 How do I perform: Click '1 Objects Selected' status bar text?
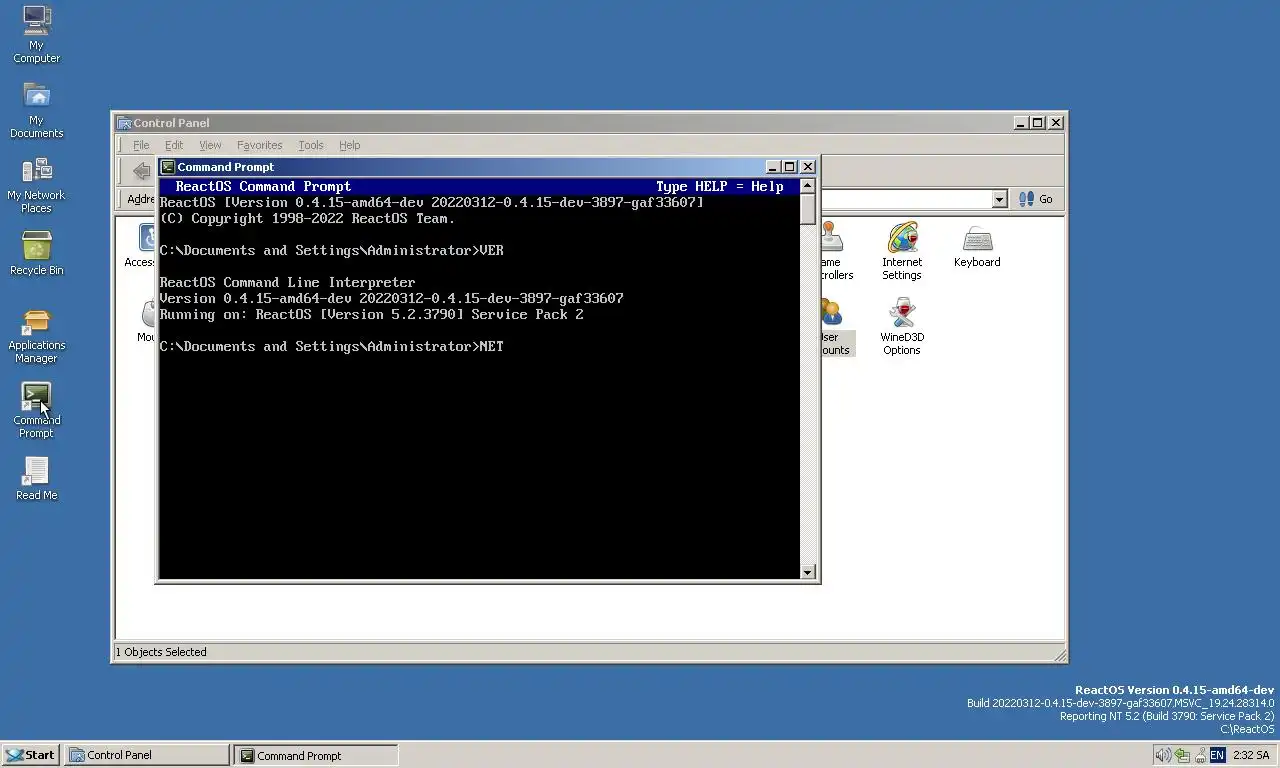point(161,652)
